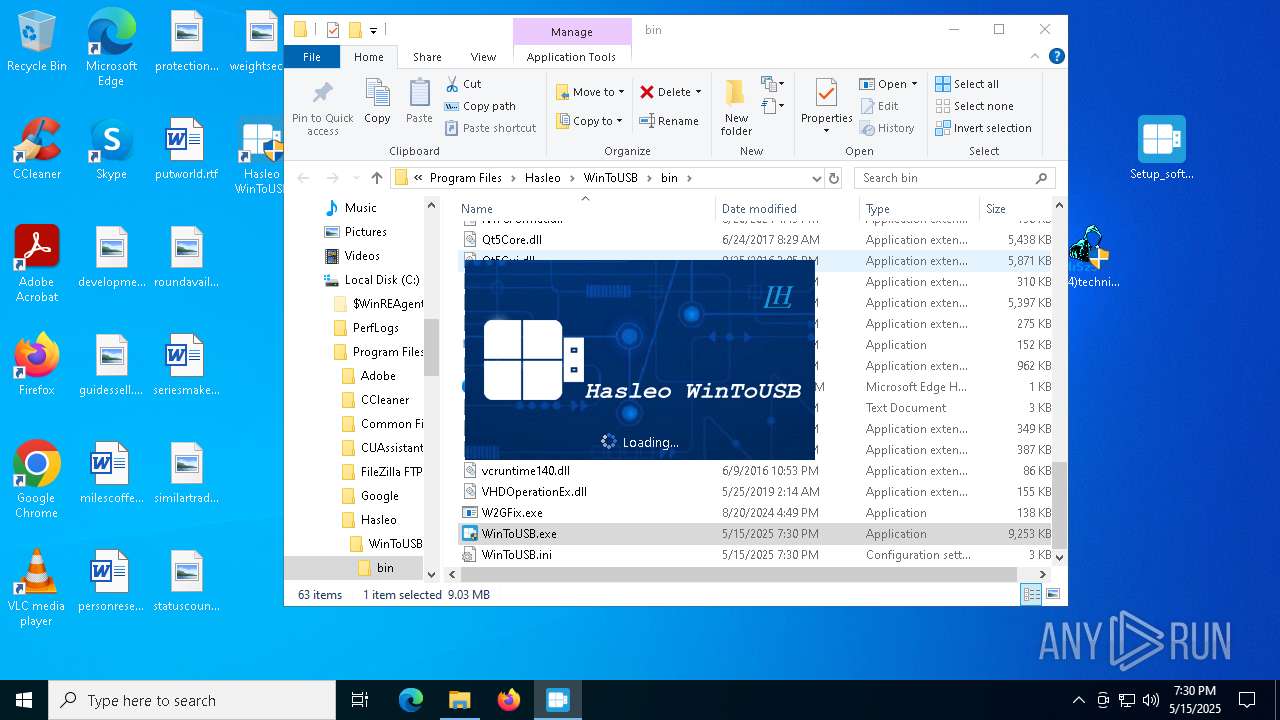The width and height of the screenshot is (1280, 720).
Task: Click the Paste ribbon icon
Action: click(419, 101)
